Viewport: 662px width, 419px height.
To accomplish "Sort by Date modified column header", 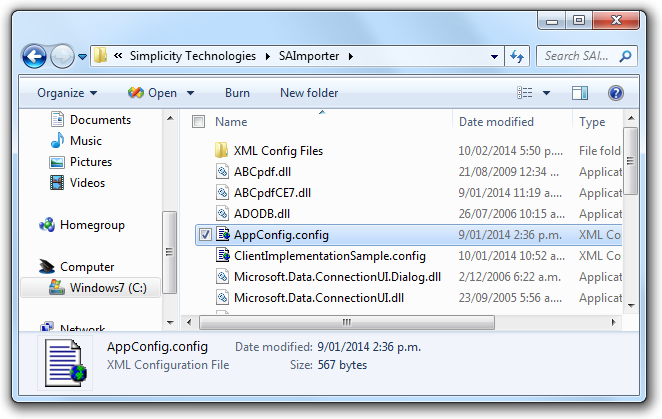I will pos(496,122).
